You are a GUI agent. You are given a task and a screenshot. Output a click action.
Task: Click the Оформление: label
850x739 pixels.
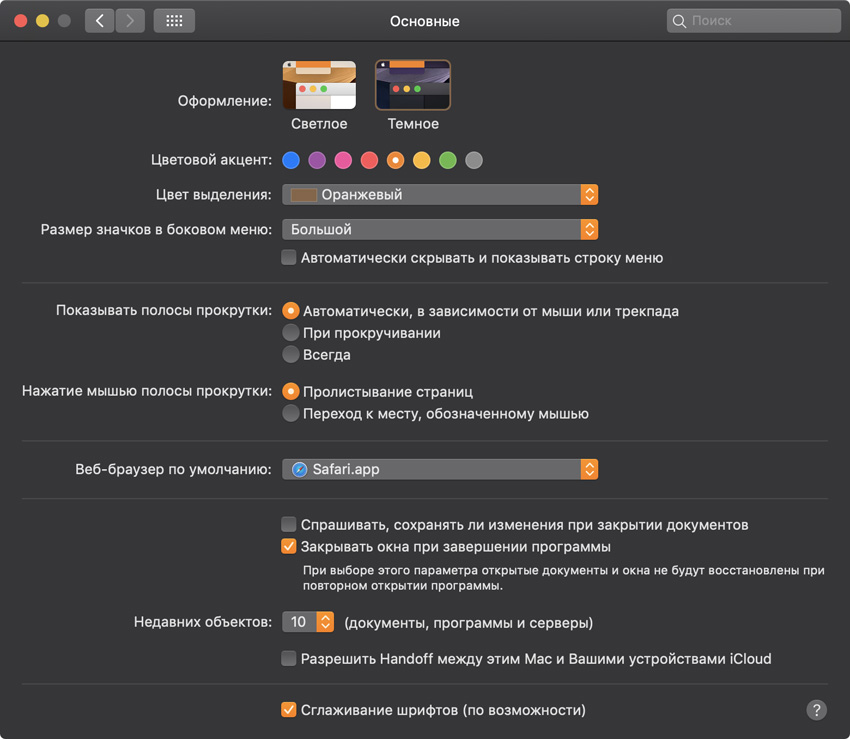tap(225, 101)
